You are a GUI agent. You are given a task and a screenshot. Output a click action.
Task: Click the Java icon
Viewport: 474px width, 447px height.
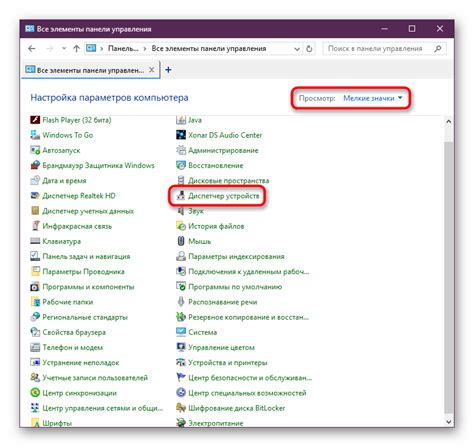coord(181,120)
